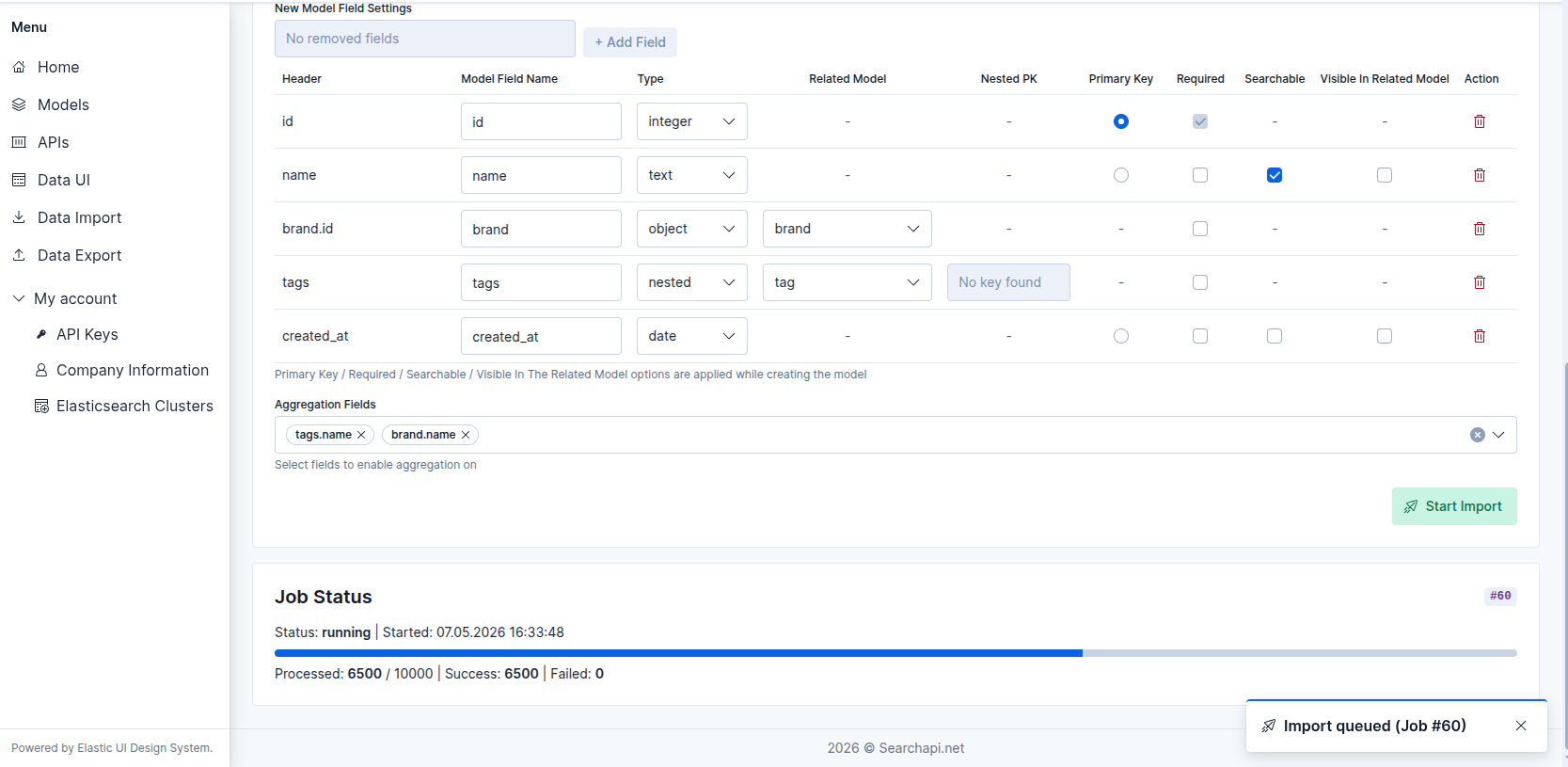Open the Data UI menu item
1568x767 pixels.
click(x=64, y=180)
